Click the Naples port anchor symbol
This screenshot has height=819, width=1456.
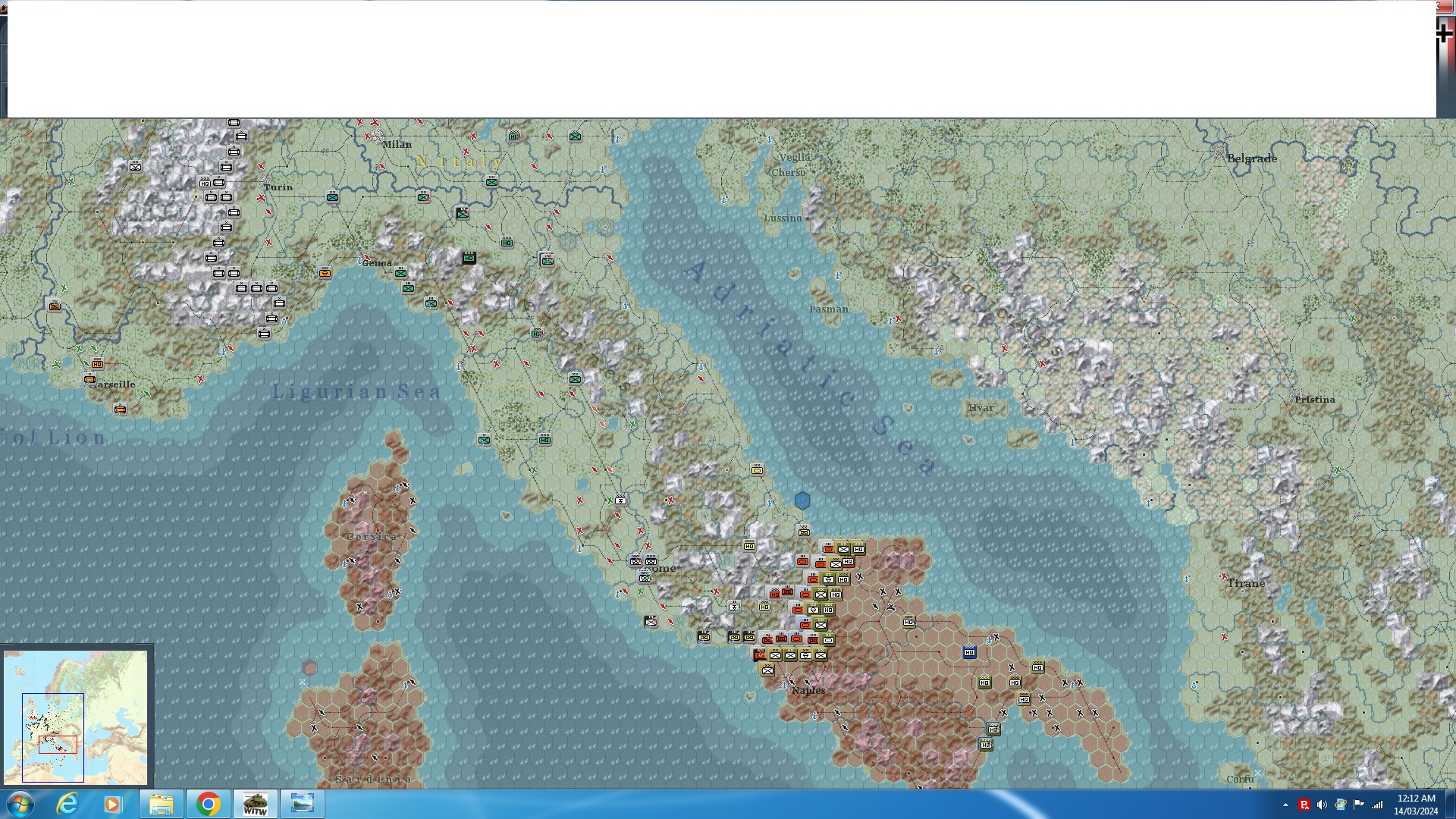click(x=784, y=686)
